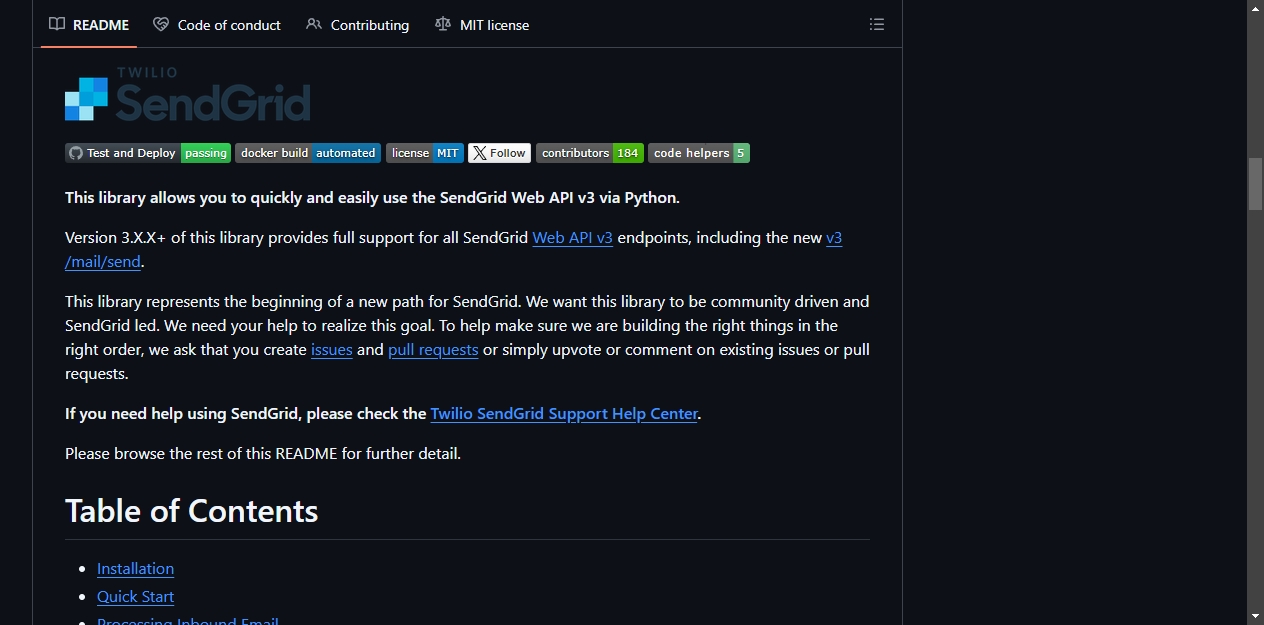Switch to Code of conduct tab
Viewport: 1264px width, 625px height.
pos(217,25)
